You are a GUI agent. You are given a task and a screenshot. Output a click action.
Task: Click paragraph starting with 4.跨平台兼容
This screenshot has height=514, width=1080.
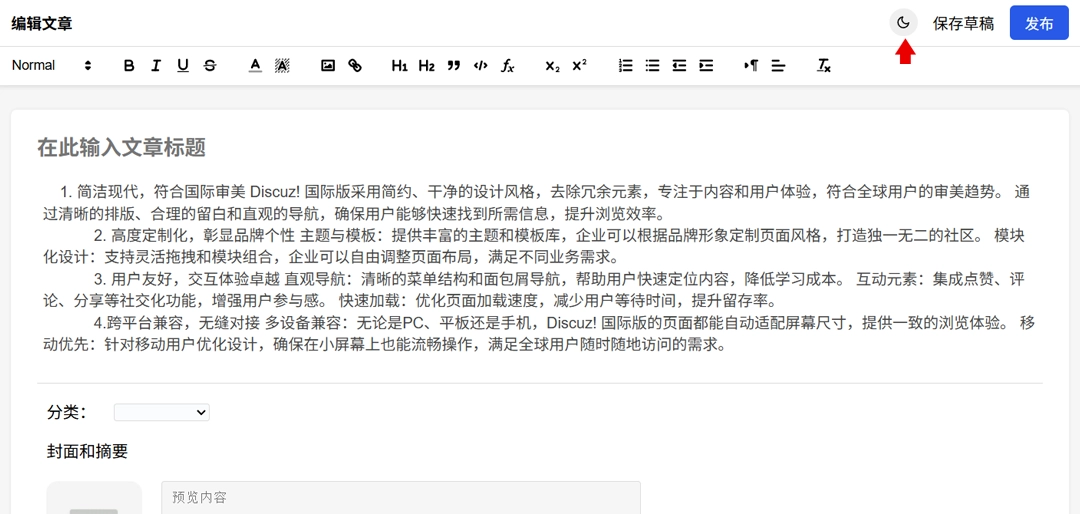540,333
